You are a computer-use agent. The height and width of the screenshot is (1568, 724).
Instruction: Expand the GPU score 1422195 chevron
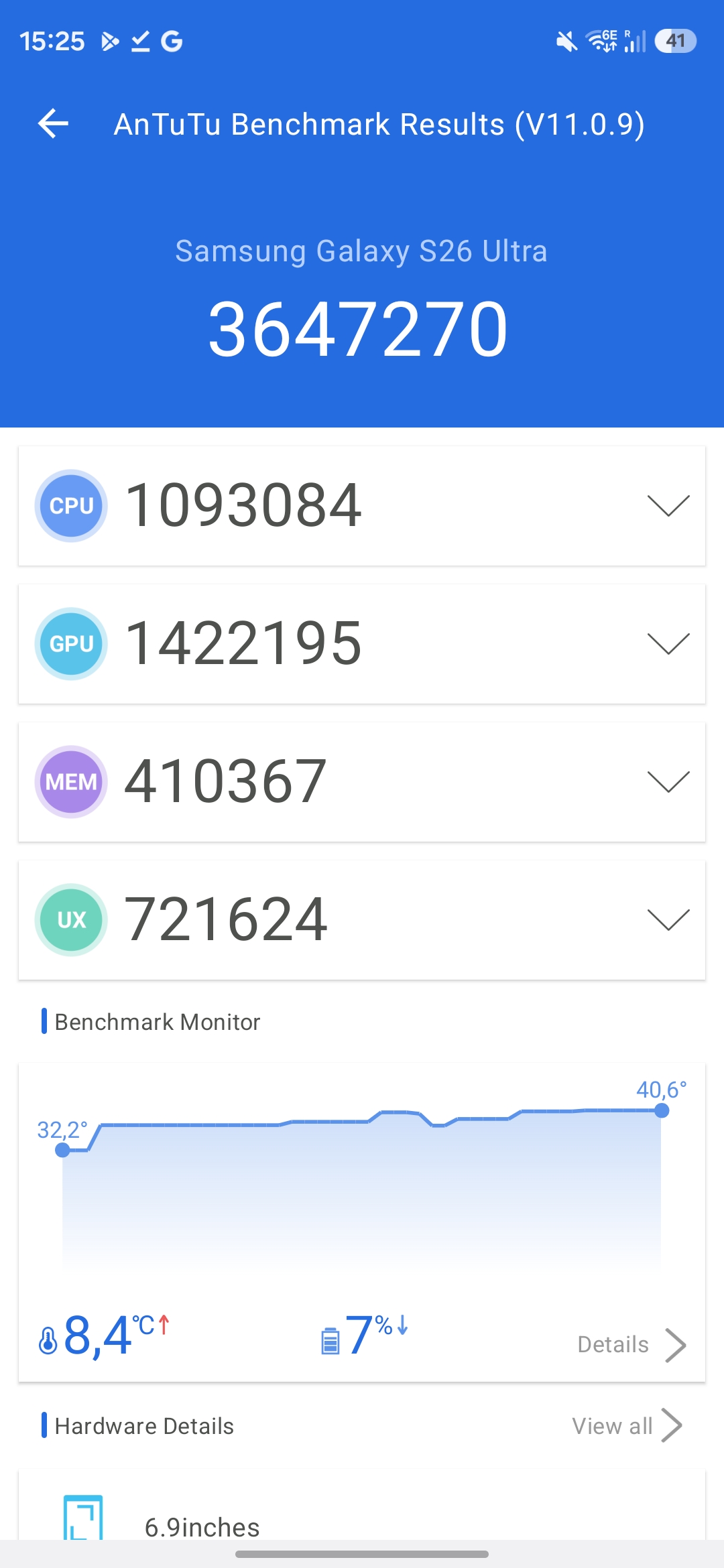[668, 644]
